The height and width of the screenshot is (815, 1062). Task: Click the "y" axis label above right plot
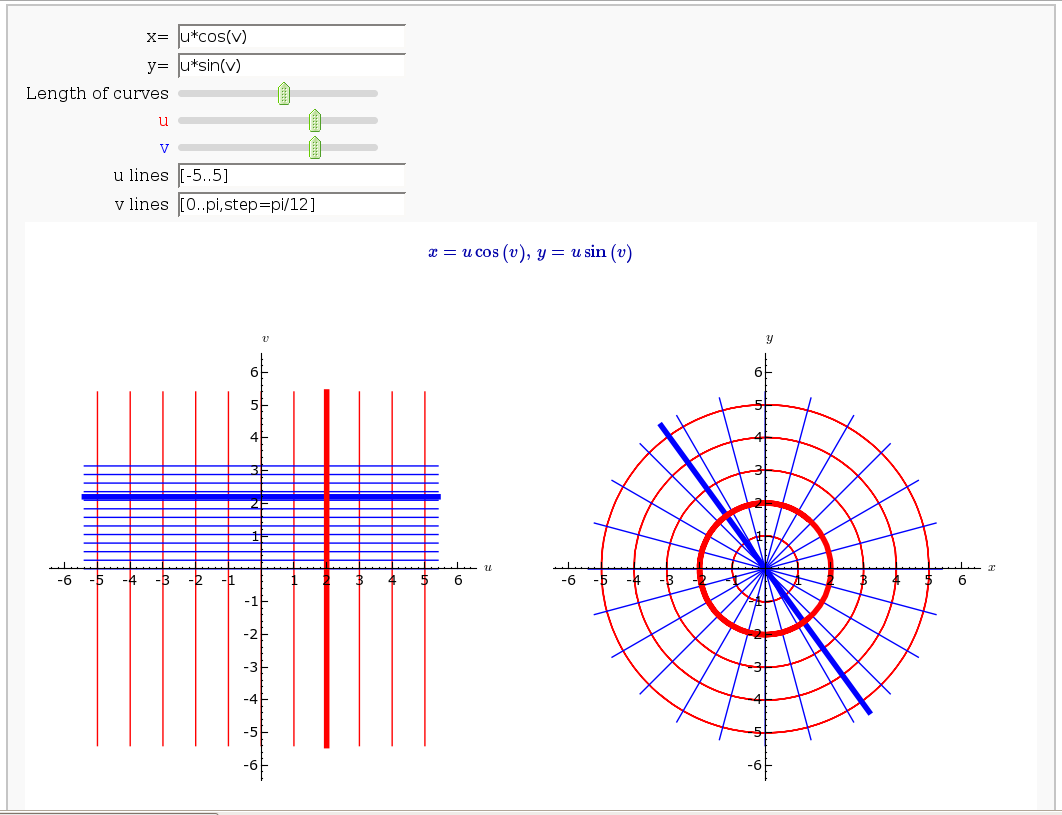(x=769, y=339)
